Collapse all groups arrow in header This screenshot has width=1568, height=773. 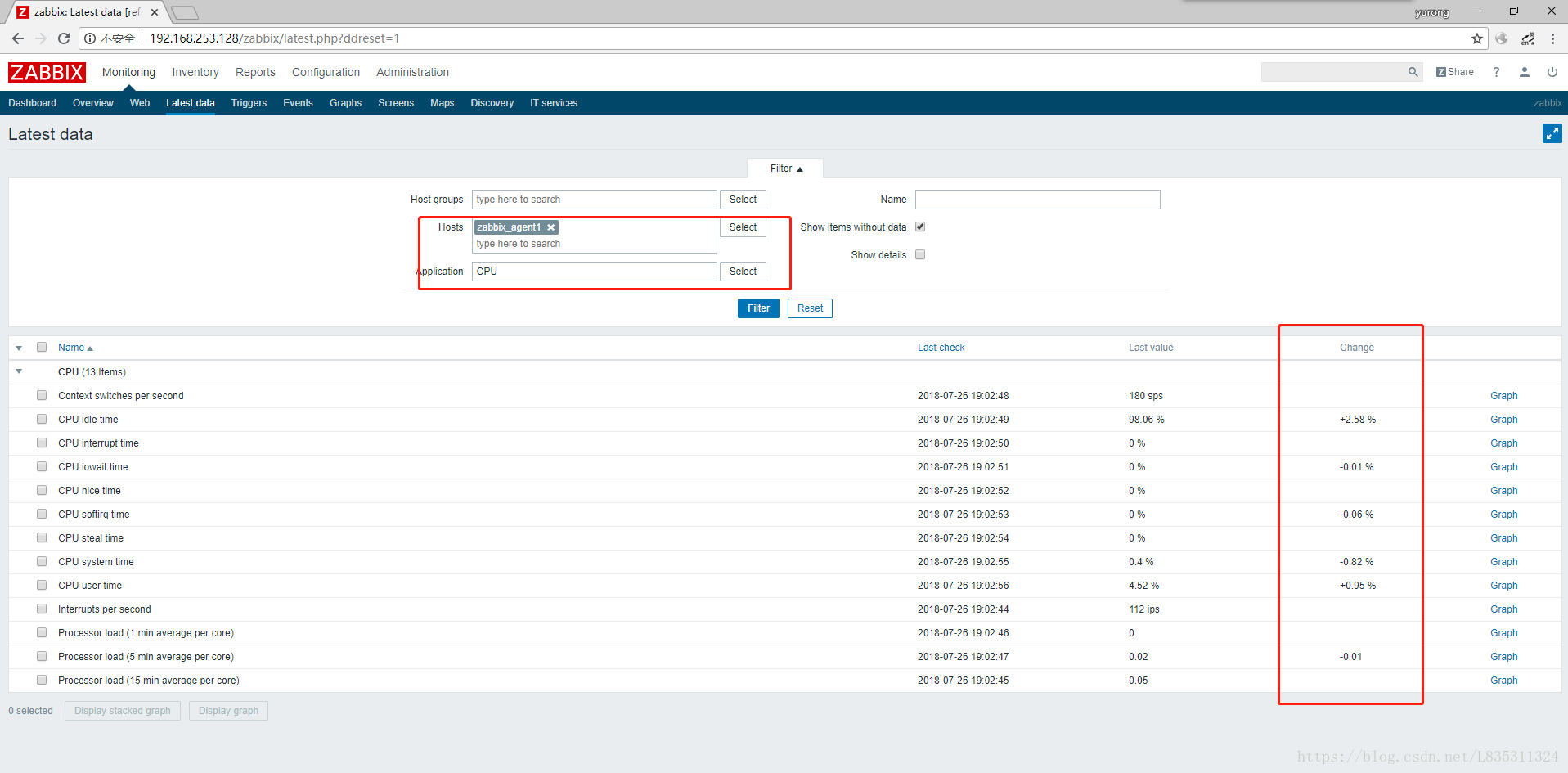point(19,348)
